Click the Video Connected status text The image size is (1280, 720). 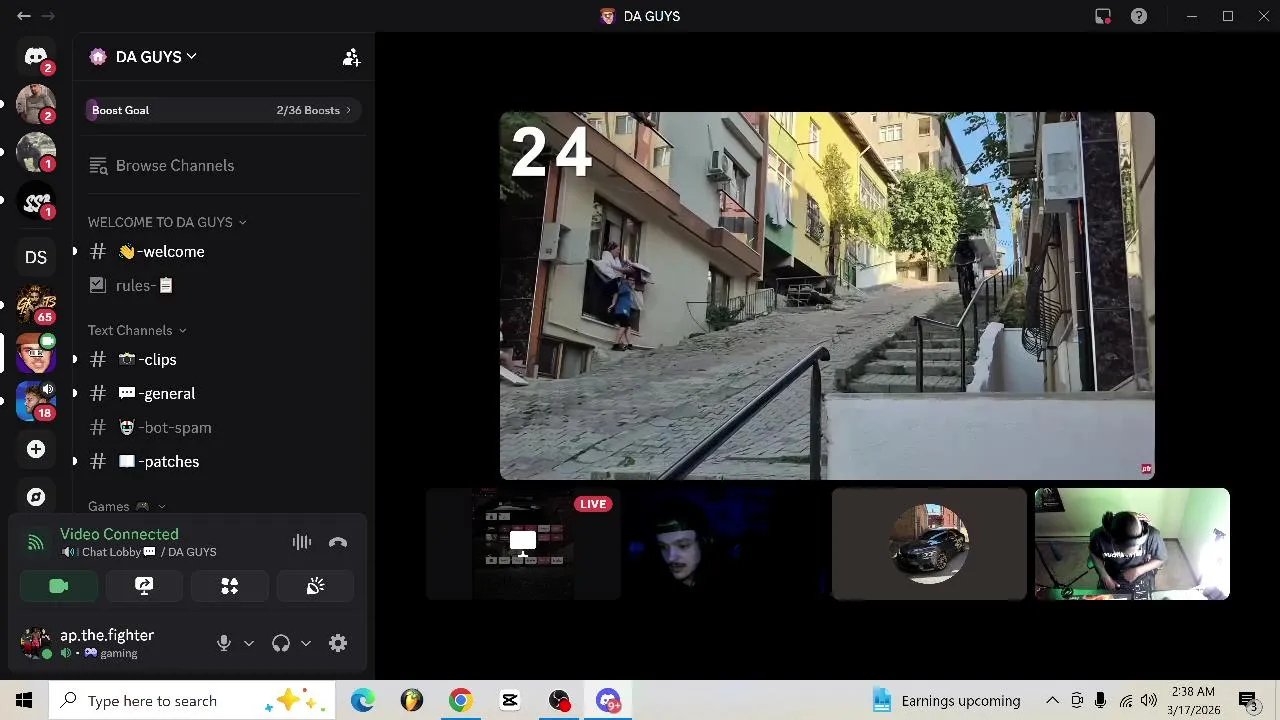point(119,534)
